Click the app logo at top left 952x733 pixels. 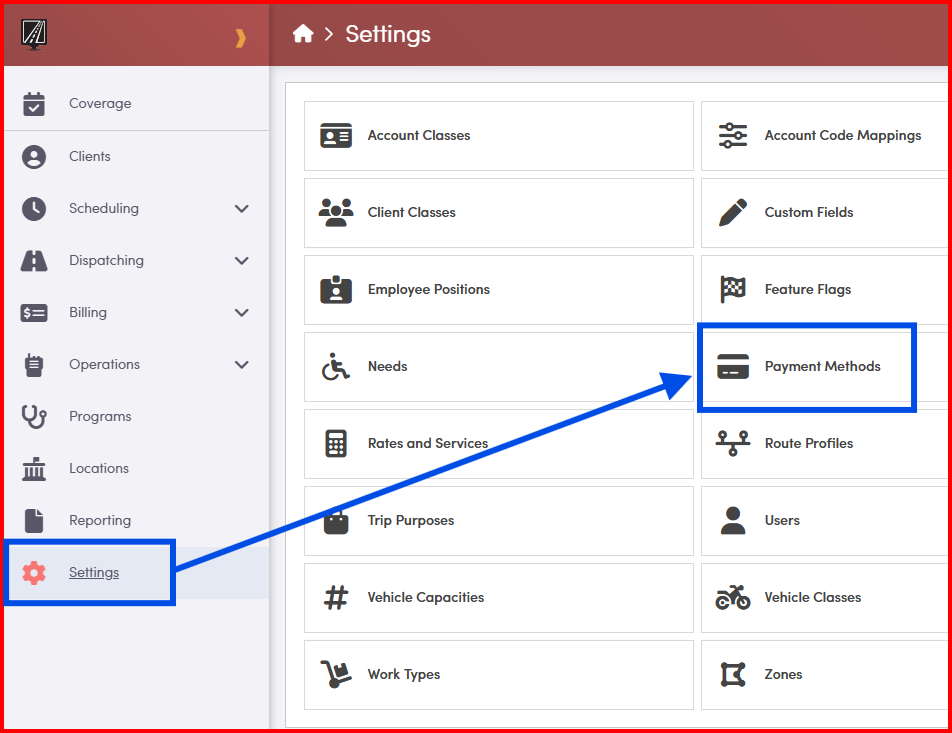point(35,35)
